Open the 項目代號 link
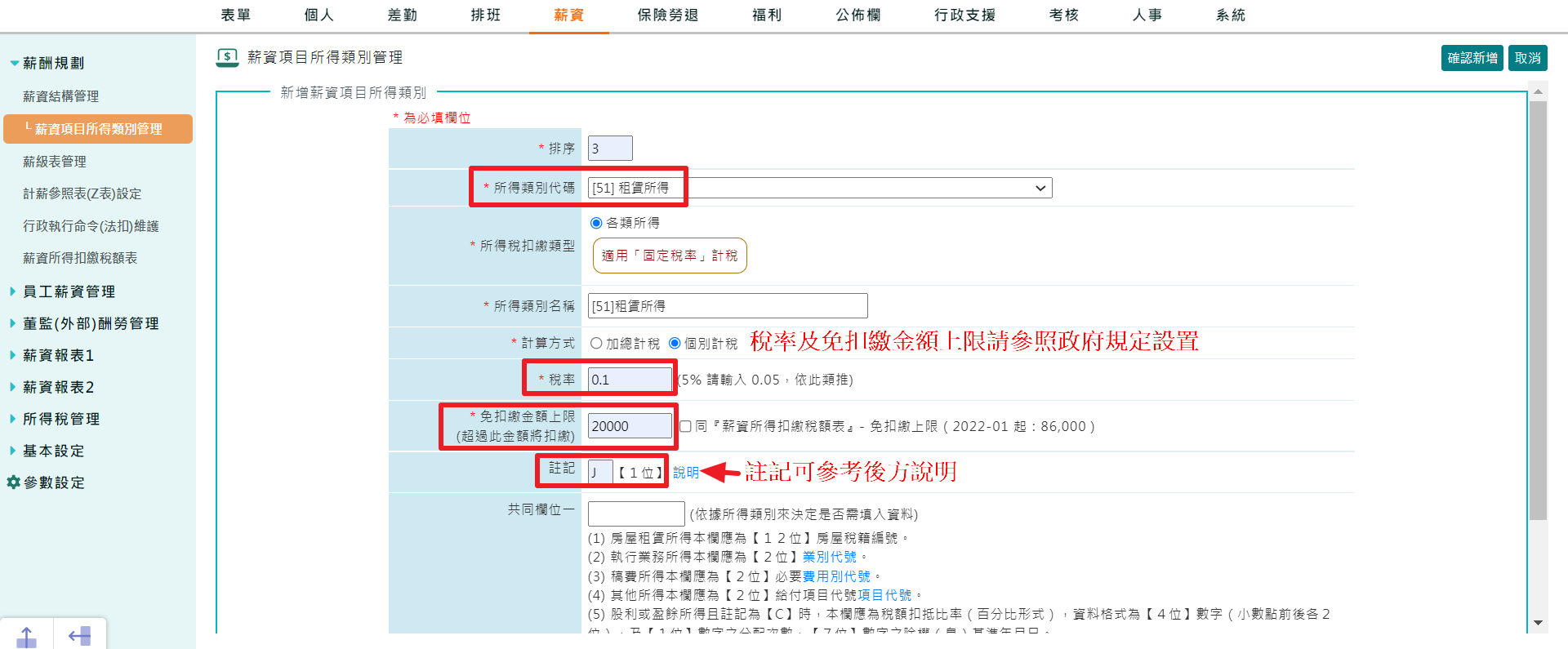Viewport: 1568px width, 649px height. pyautogui.click(x=884, y=595)
